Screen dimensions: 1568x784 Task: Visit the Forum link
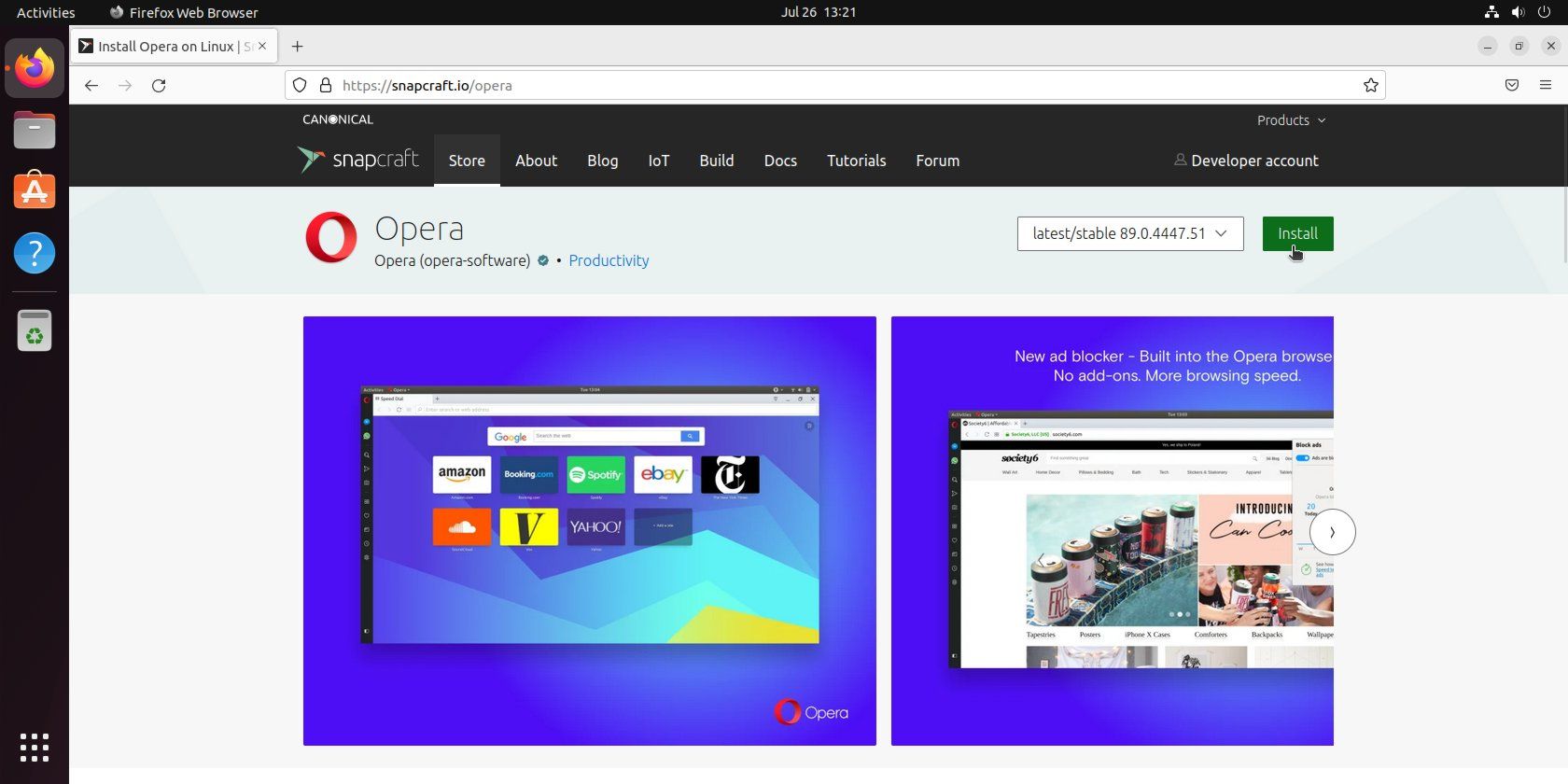click(938, 161)
